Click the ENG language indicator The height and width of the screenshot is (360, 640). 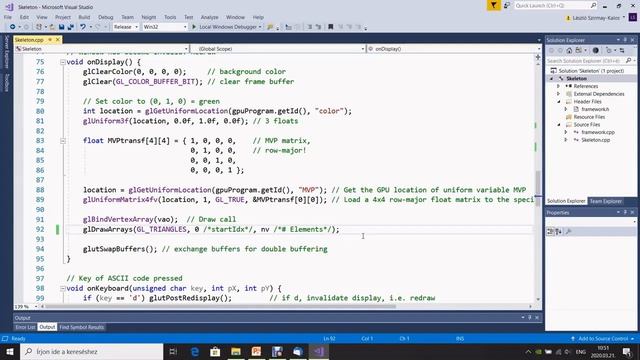coord(580,351)
